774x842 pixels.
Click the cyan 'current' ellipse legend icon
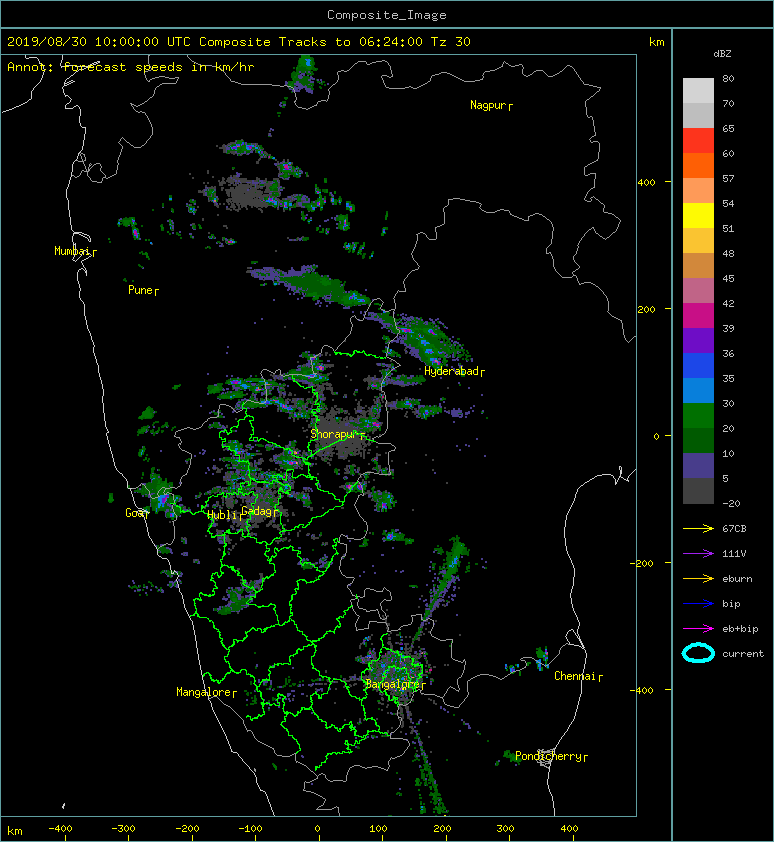click(698, 654)
